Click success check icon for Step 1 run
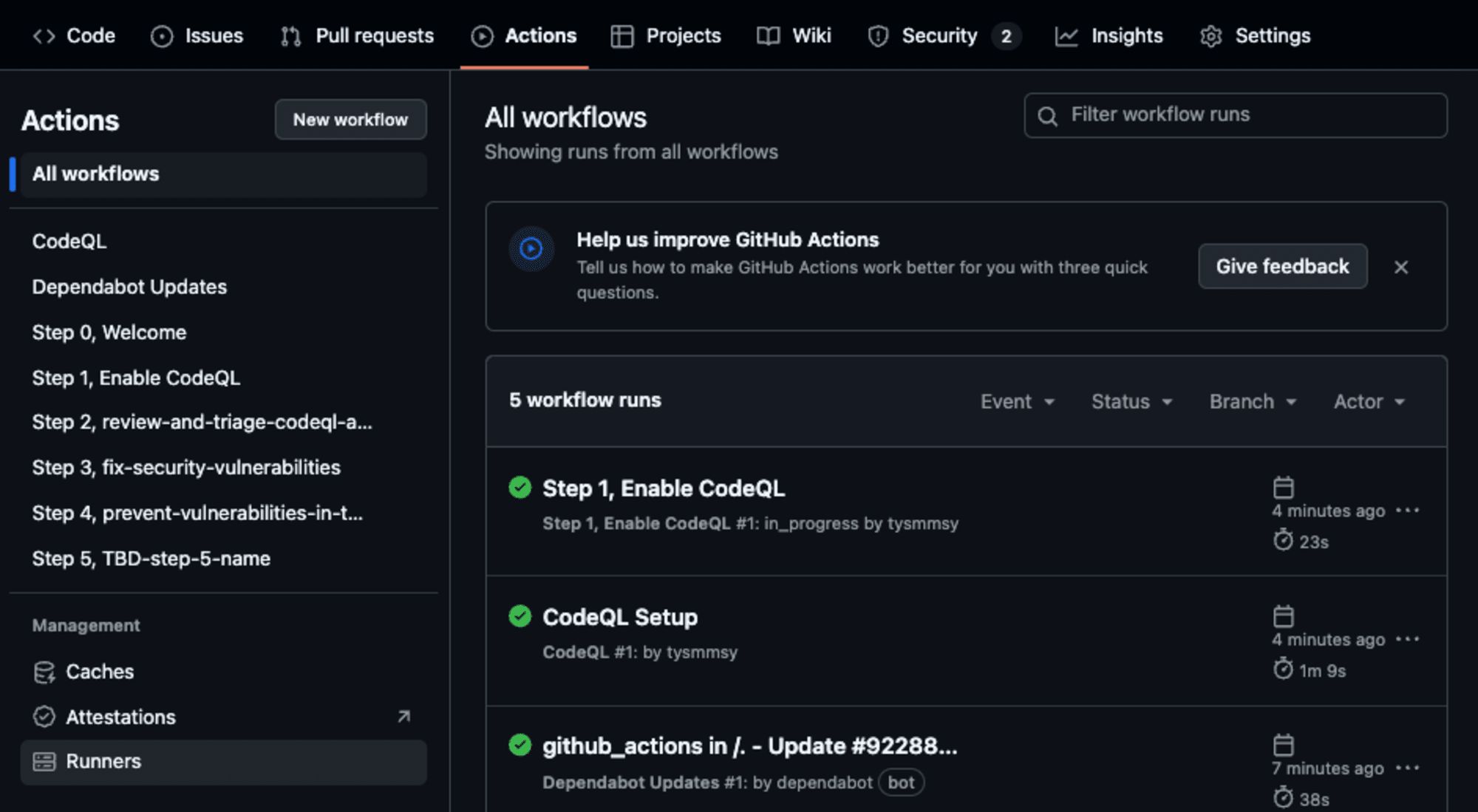The width and height of the screenshot is (1478, 812). click(520, 488)
